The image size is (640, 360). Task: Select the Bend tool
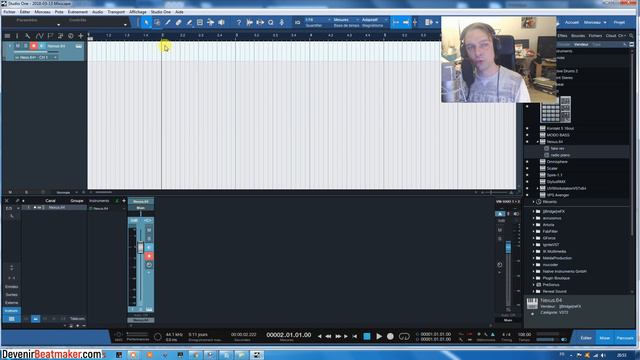(x=210, y=22)
